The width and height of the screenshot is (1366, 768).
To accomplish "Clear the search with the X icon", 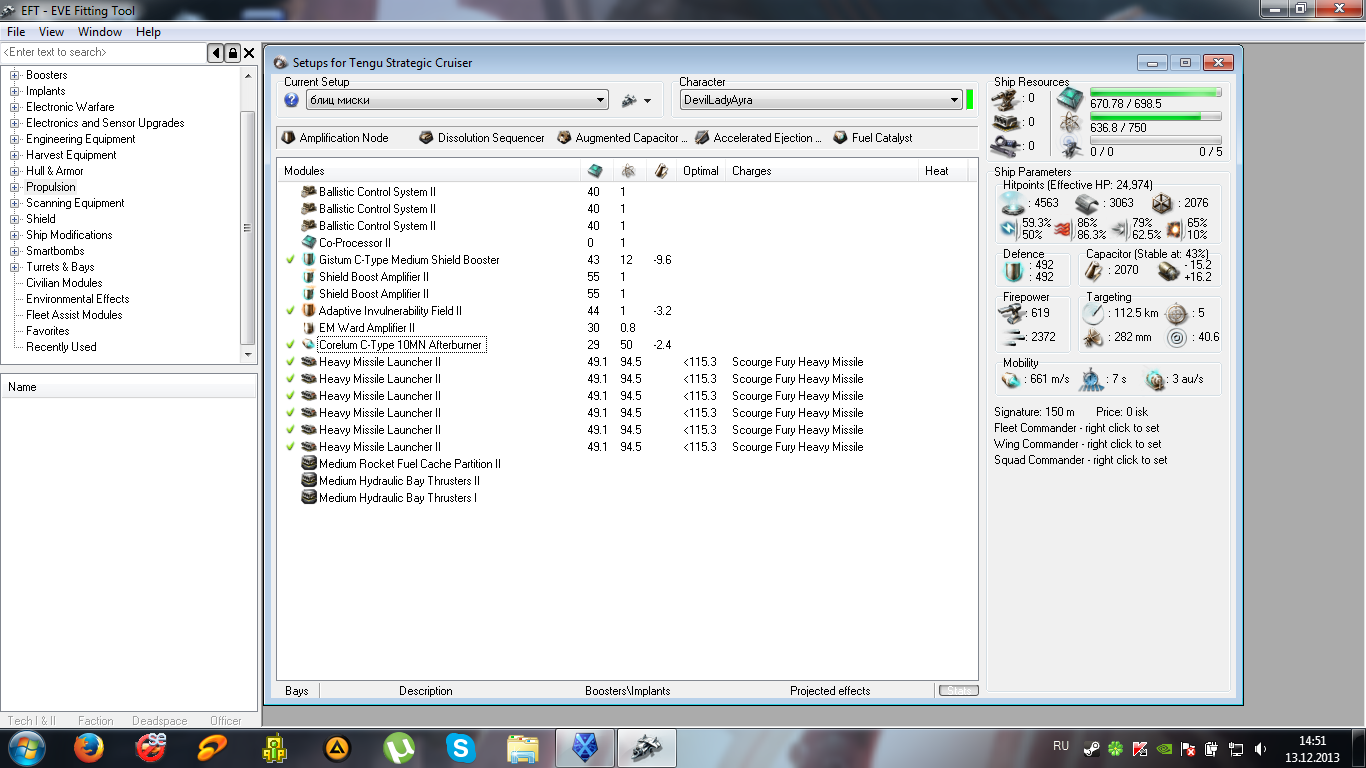I will [249, 53].
